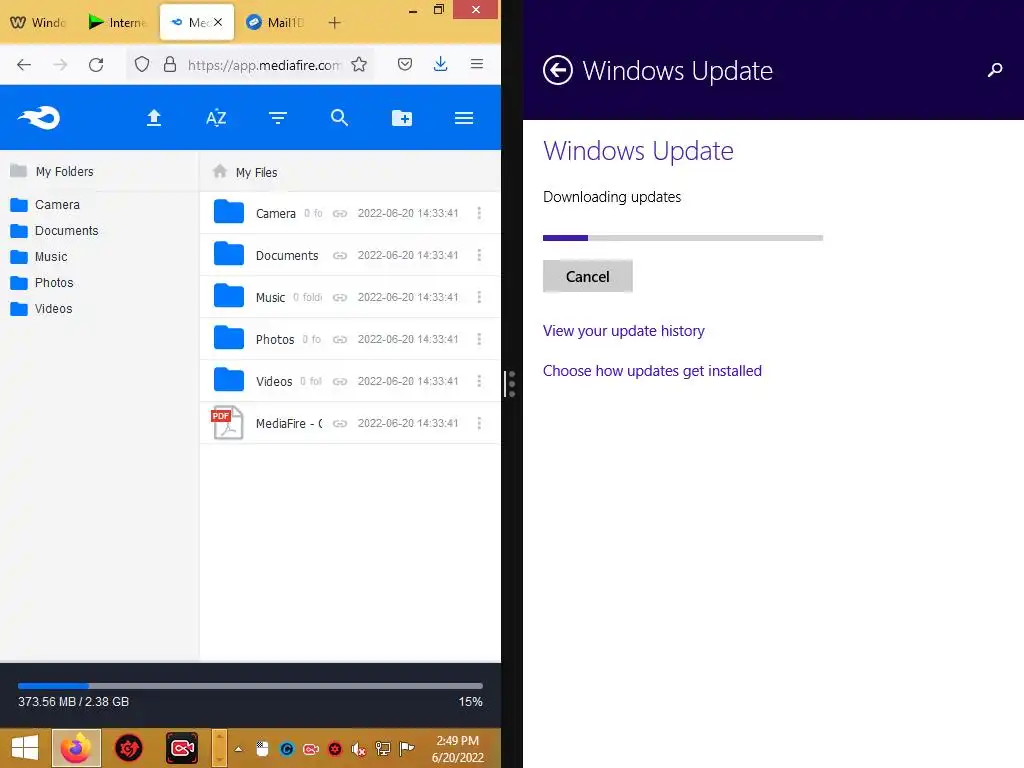Create a new folder with plus icon
Image resolution: width=1024 pixels, height=768 pixels.
pyautogui.click(x=402, y=118)
